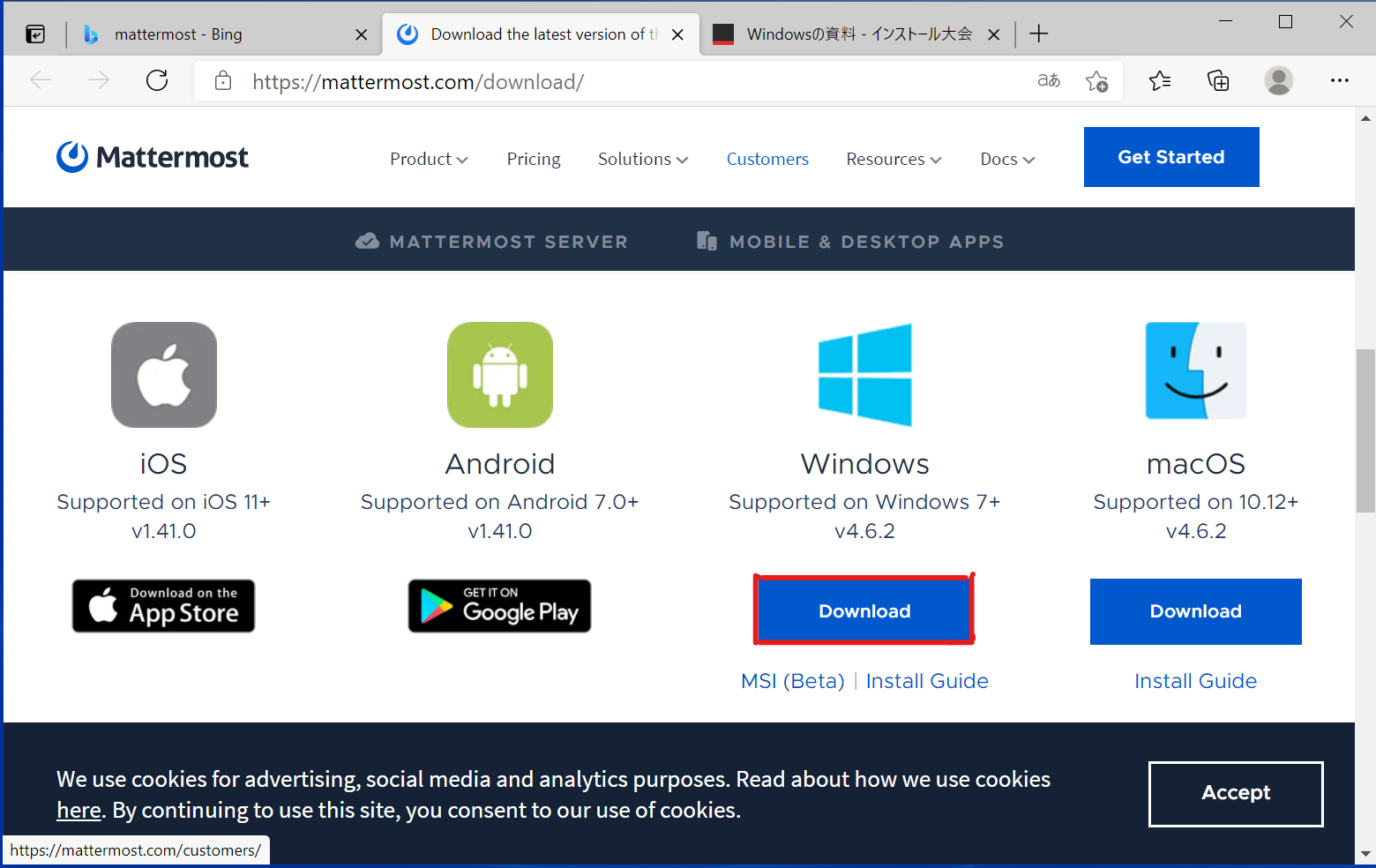Open the Windows Install Guide link
Viewport: 1376px width, 868px height.
click(x=927, y=681)
